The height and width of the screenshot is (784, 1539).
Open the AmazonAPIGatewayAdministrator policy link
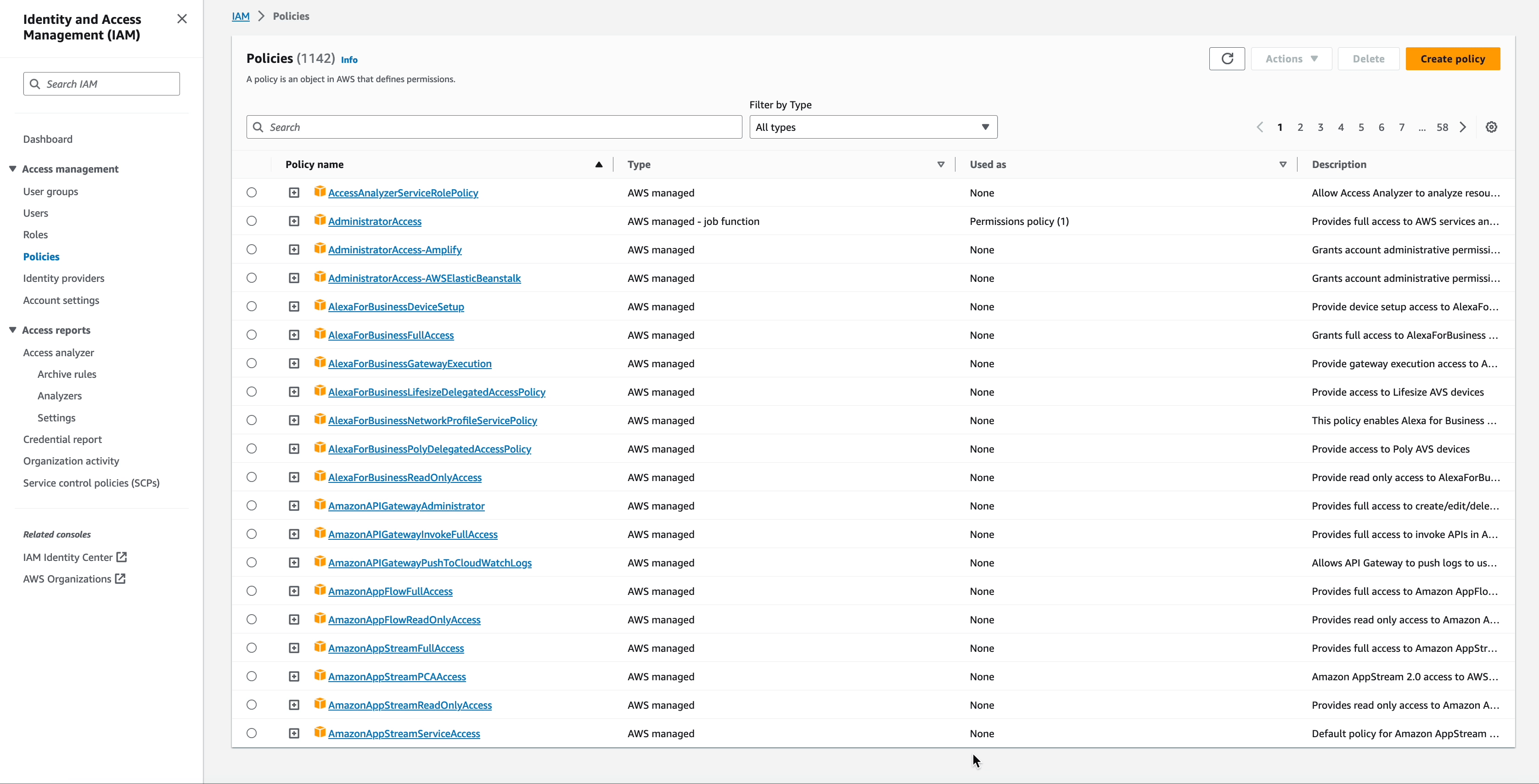click(407, 505)
